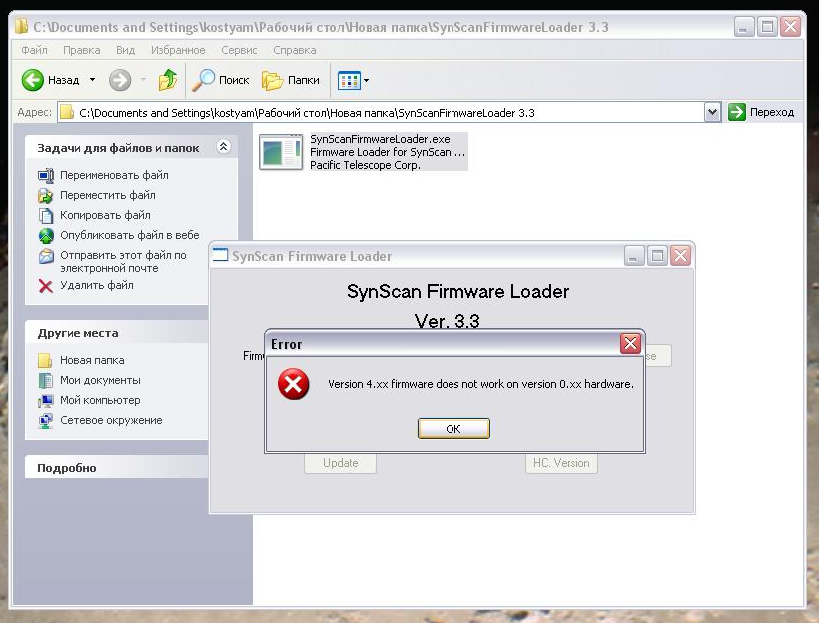Open the Справка menu
This screenshot has height=623, width=819.
tap(295, 50)
